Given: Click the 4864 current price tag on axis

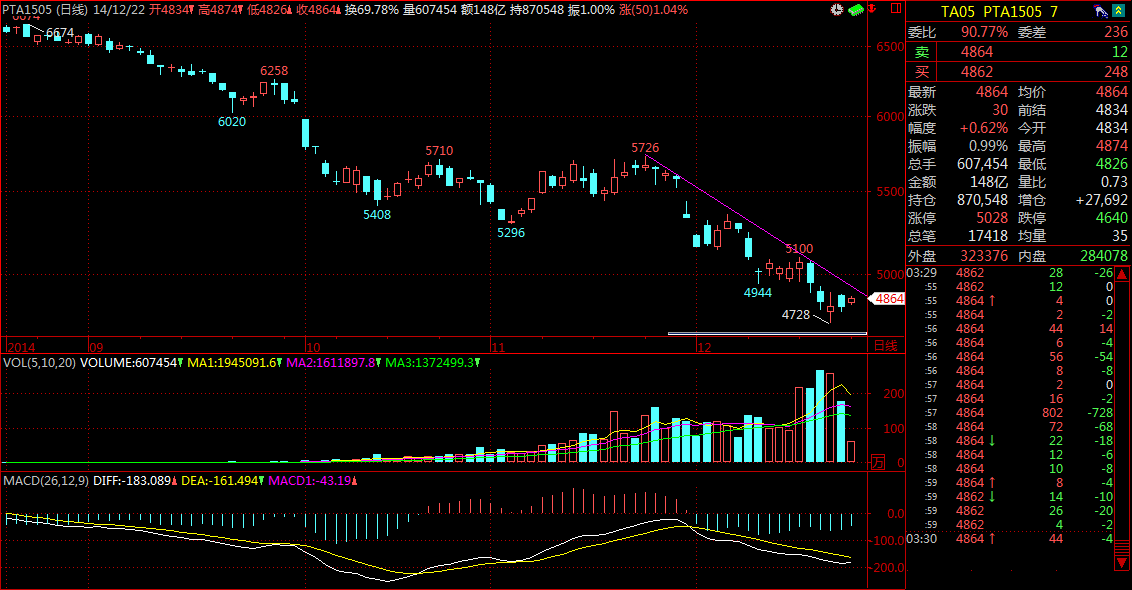Looking at the screenshot, I should (x=888, y=298).
